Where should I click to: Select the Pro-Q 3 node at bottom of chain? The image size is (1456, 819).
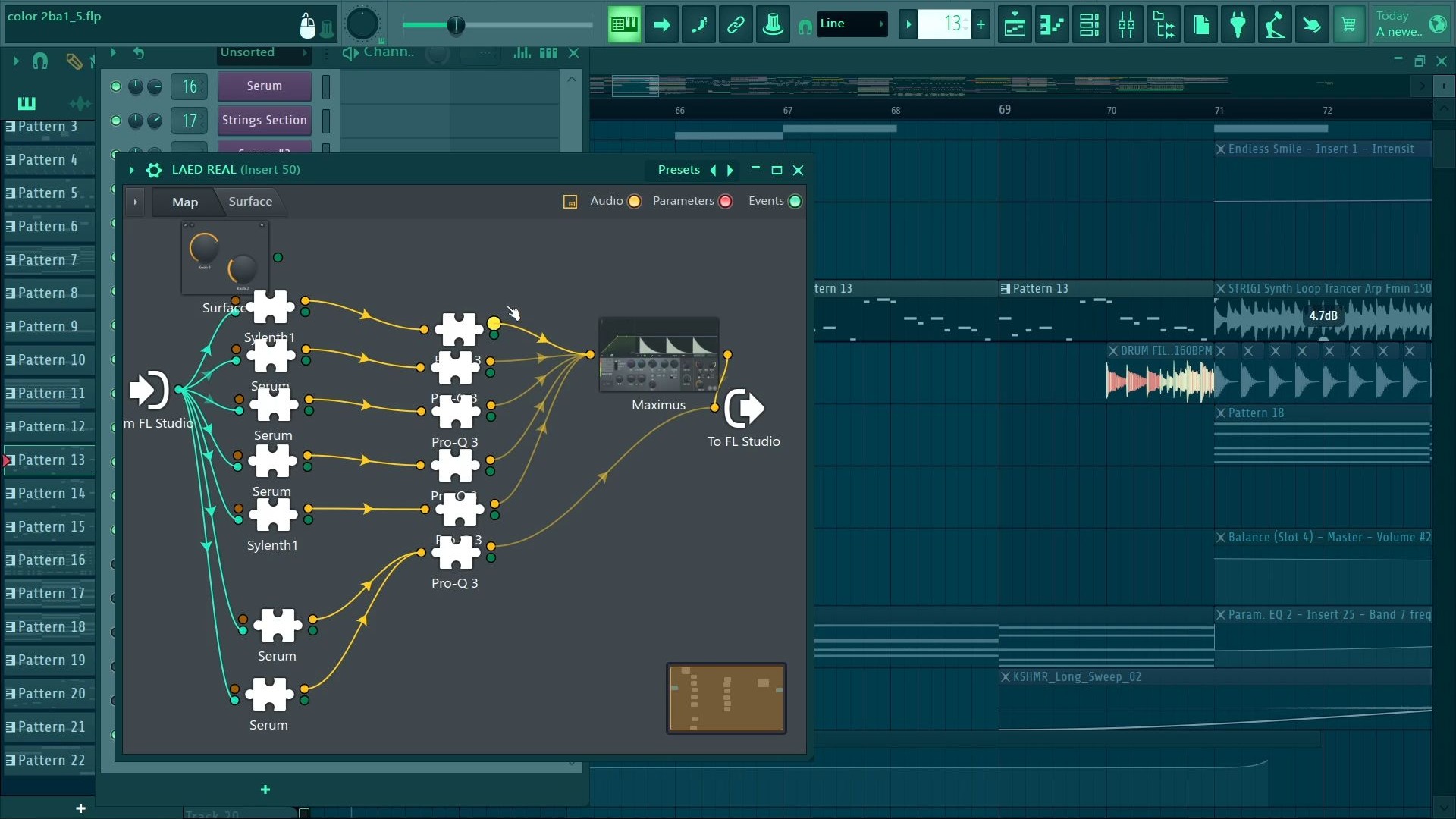(456, 553)
